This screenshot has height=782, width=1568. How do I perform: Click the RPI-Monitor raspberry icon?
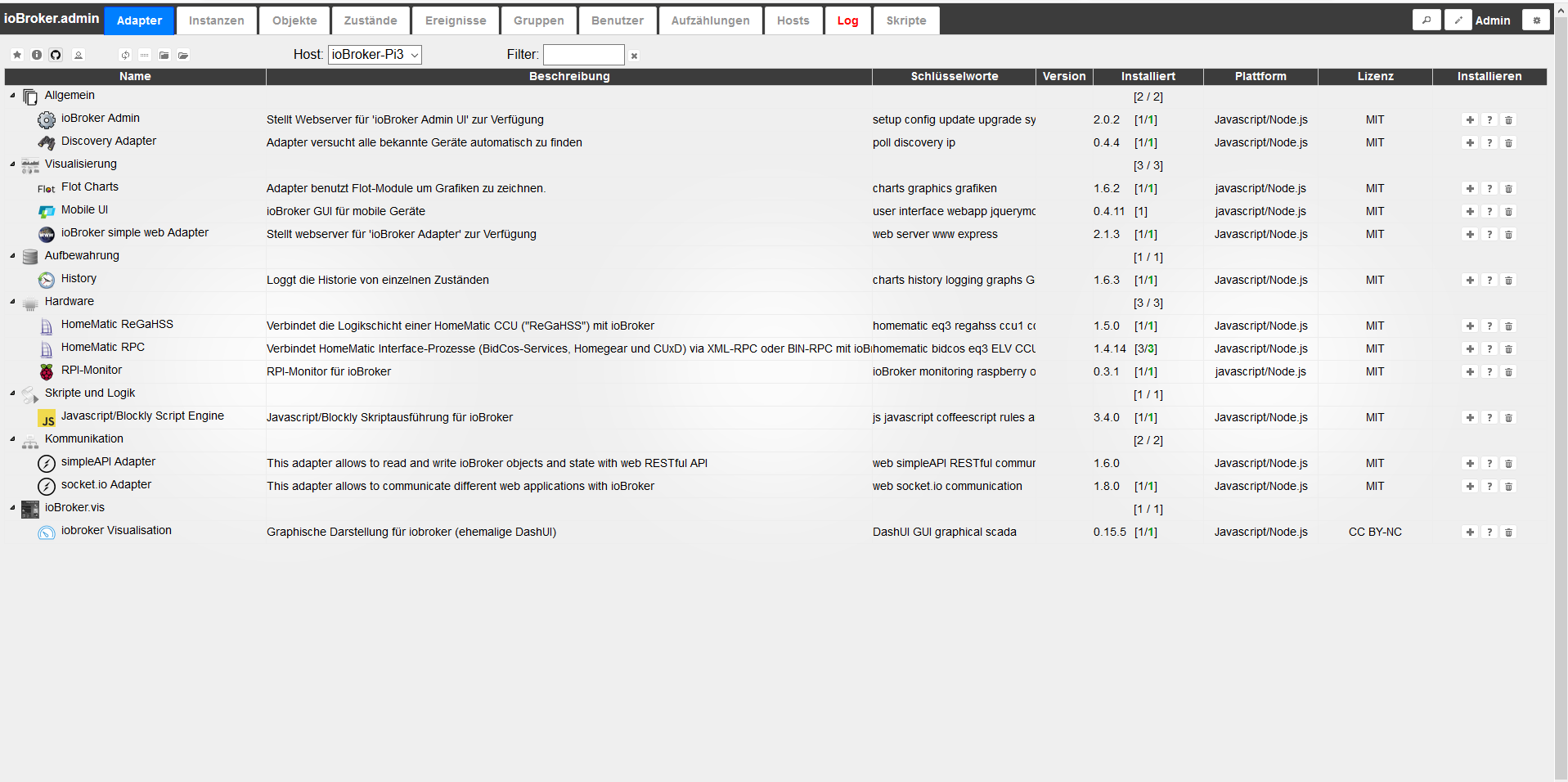point(47,371)
